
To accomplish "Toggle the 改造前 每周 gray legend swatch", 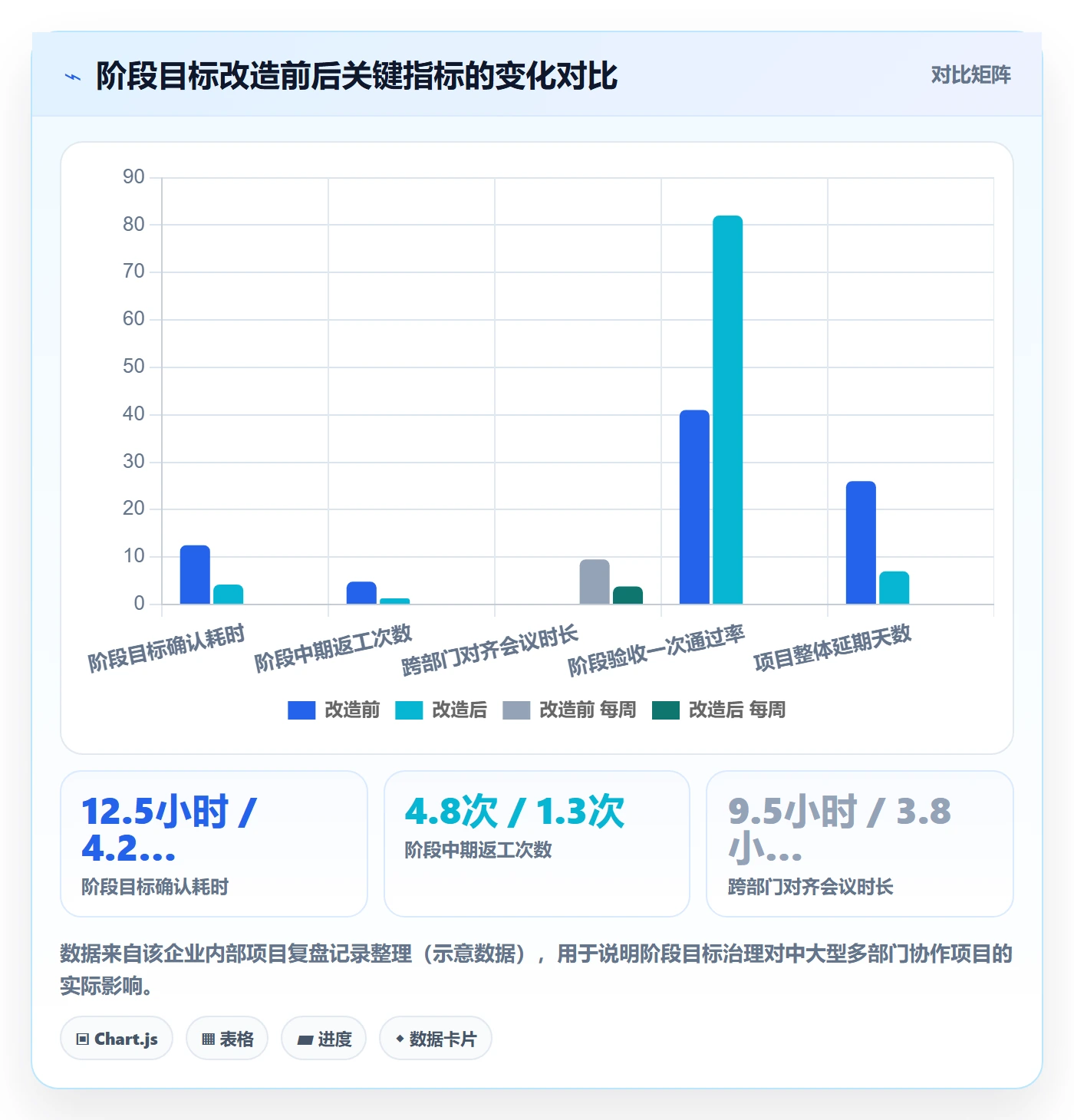I will (x=516, y=710).
